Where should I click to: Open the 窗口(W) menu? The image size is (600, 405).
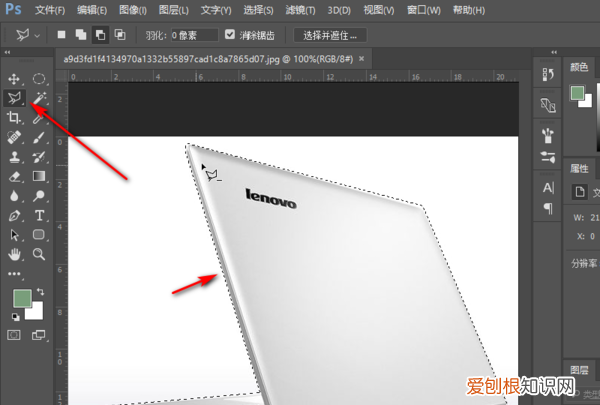[x=424, y=10]
